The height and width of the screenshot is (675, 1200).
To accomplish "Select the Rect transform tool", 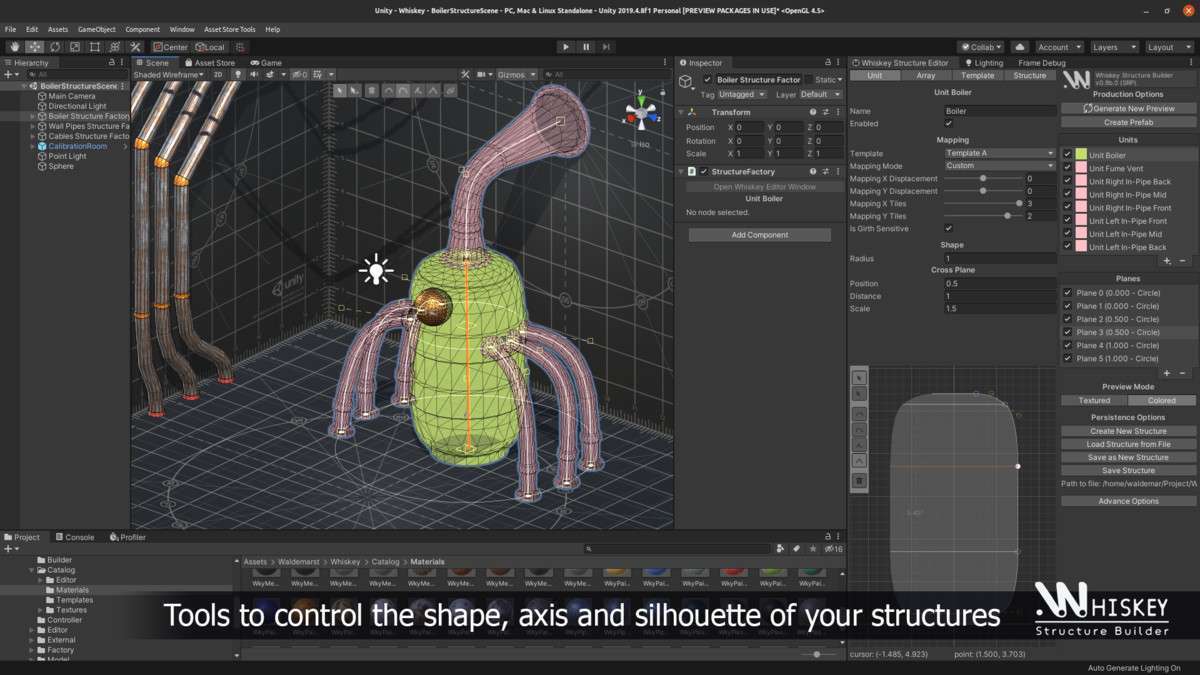I will click(94, 47).
